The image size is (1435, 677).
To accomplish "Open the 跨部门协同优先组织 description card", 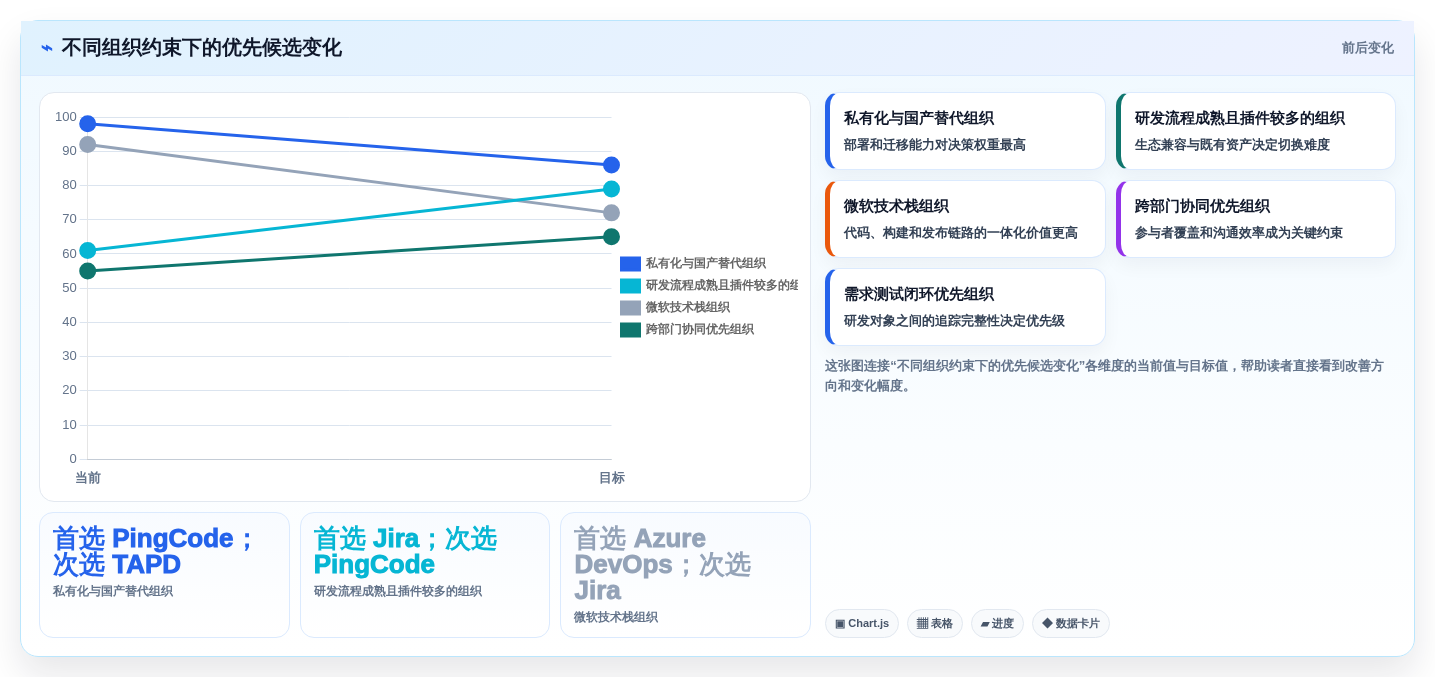I will tap(1255, 219).
